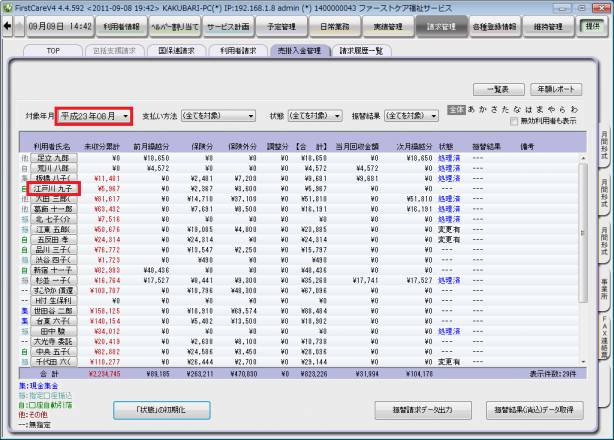The image size is (614, 440).
Task: Click the 年間レポート button
Action: (558, 89)
